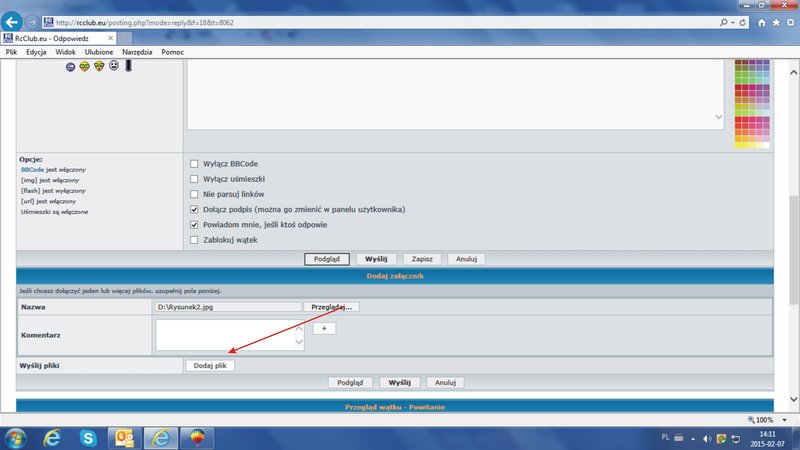Image resolution: width=800 pixels, height=450 pixels.
Task: Open the Edycja menu
Action: click(x=36, y=52)
